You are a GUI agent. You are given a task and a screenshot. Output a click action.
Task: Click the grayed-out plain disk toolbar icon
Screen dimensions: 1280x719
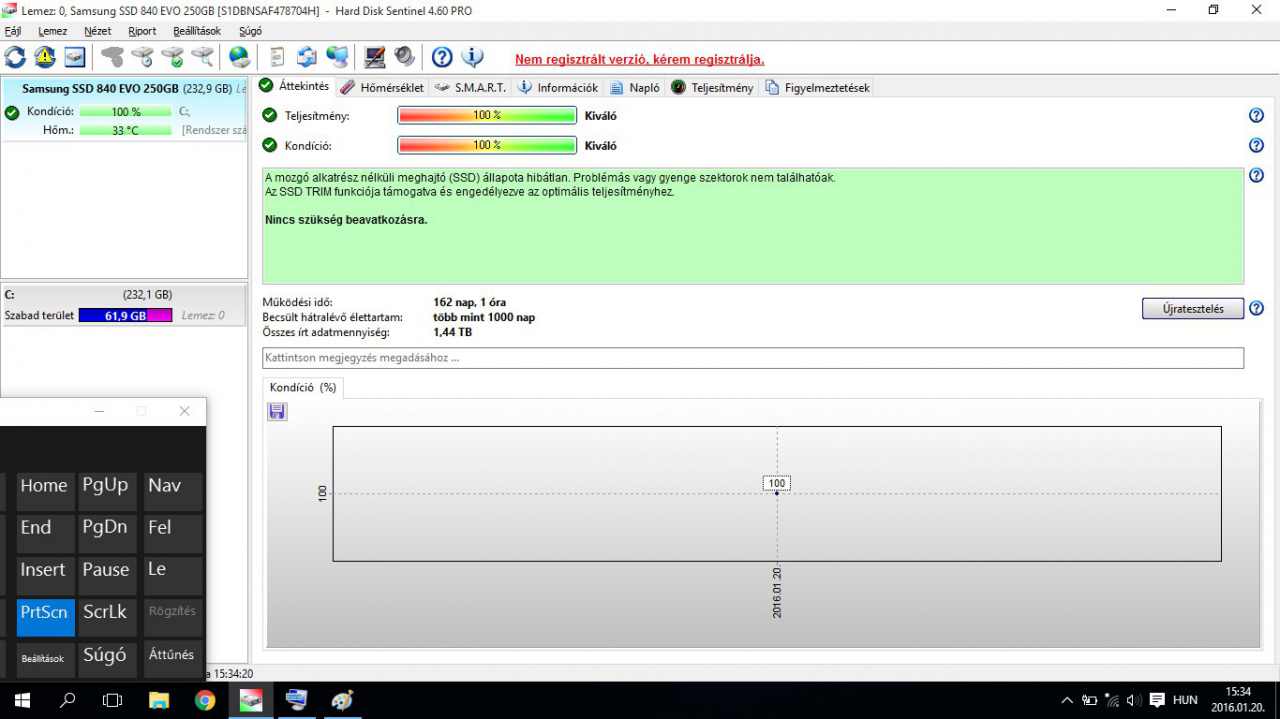click(x=113, y=57)
